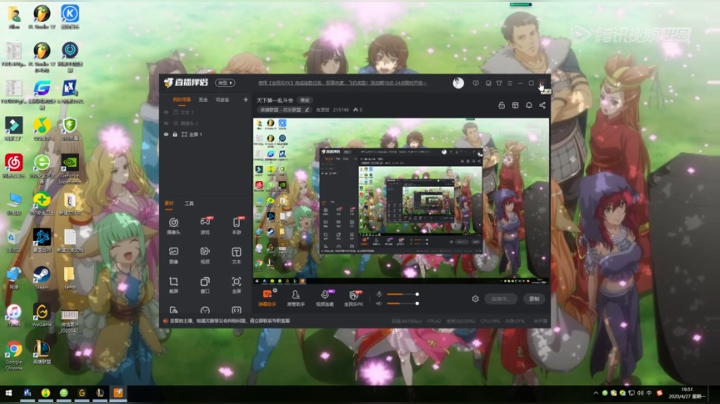Add a text source (文本)

pyautogui.click(x=236, y=255)
